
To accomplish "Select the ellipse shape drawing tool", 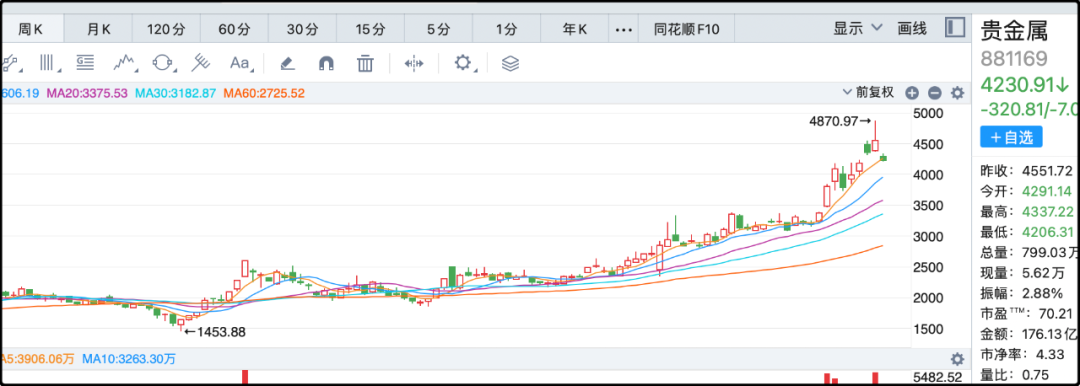I will point(163,63).
